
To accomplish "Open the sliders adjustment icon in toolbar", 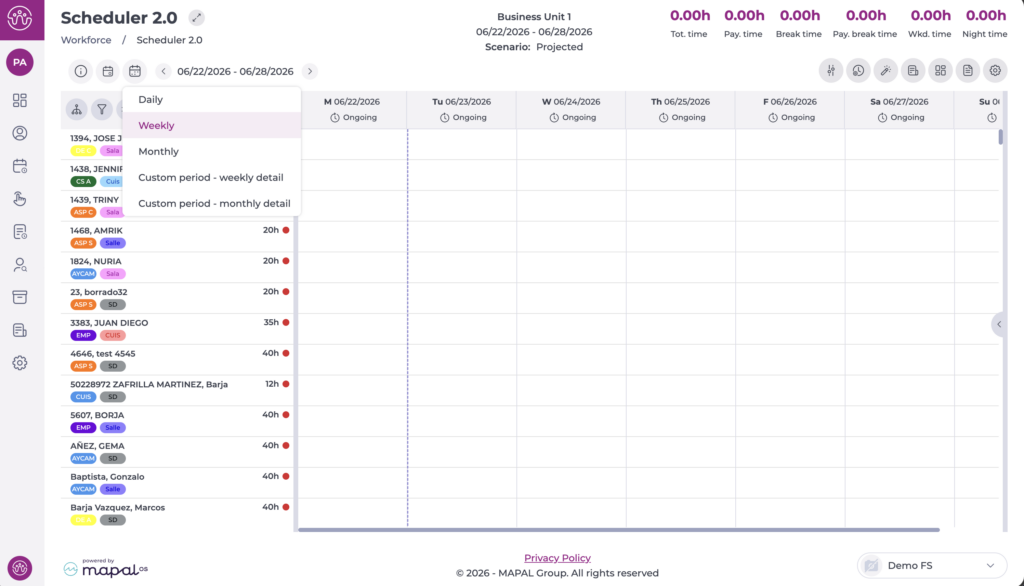I will coord(831,71).
